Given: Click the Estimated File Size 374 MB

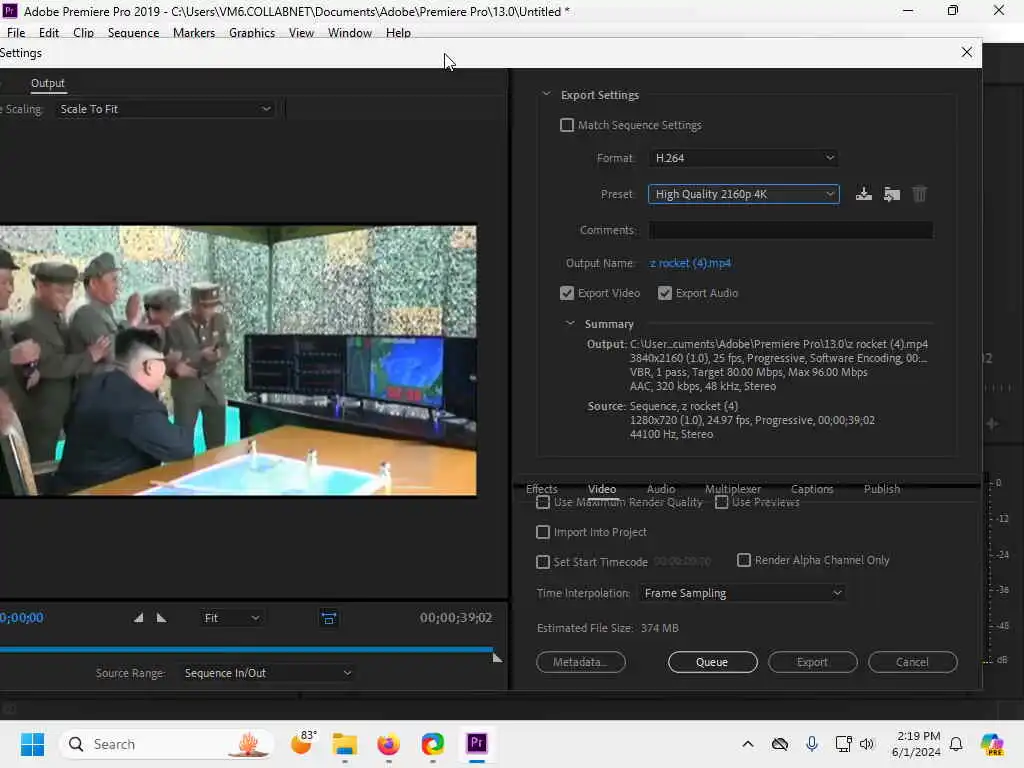Looking at the screenshot, I should pyautogui.click(x=607, y=628).
